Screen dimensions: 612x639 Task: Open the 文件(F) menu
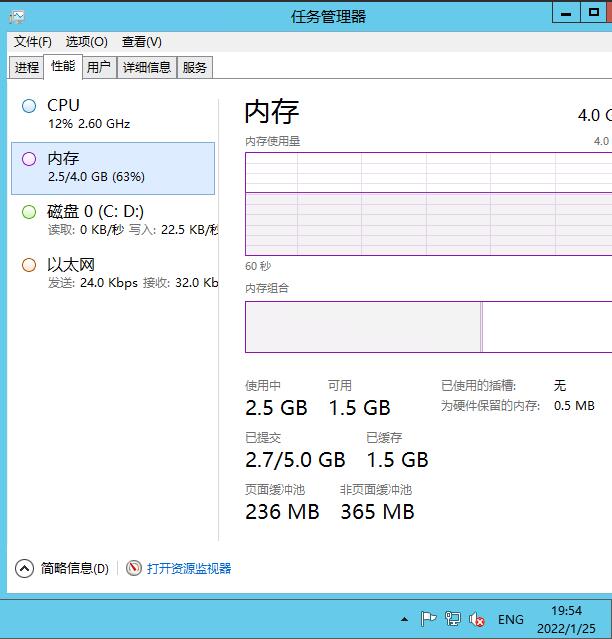pyautogui.click(x=33, y=42)
